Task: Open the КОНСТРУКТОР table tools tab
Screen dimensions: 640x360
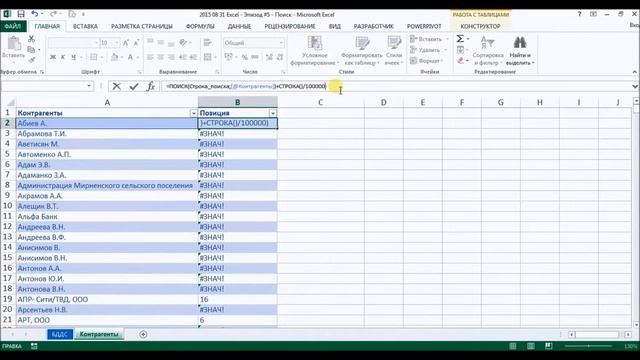Action: 480,26
